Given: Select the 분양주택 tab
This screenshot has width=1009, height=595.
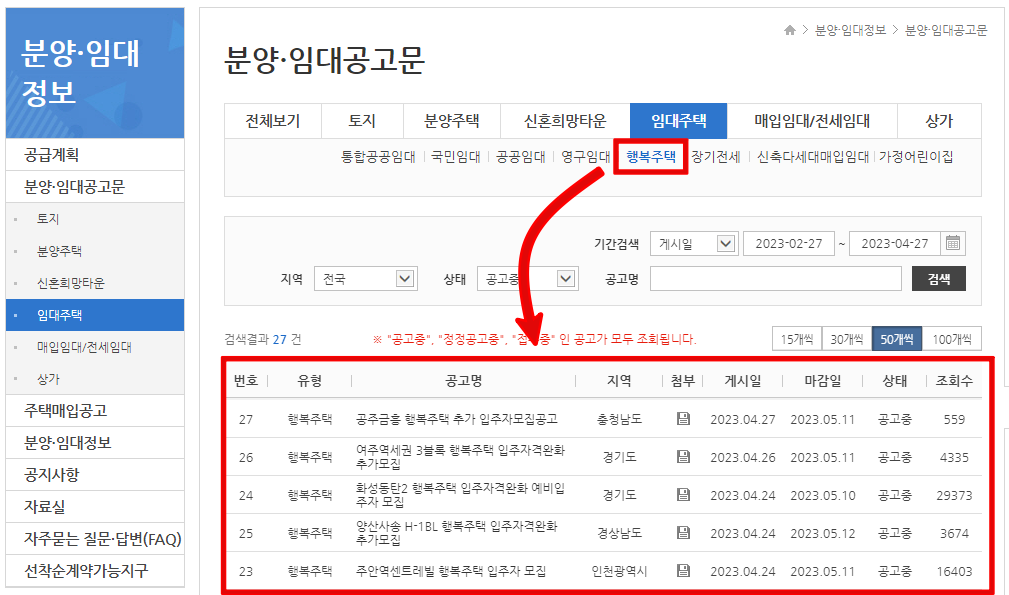Looking at the screenshot, I should [452, 121].
